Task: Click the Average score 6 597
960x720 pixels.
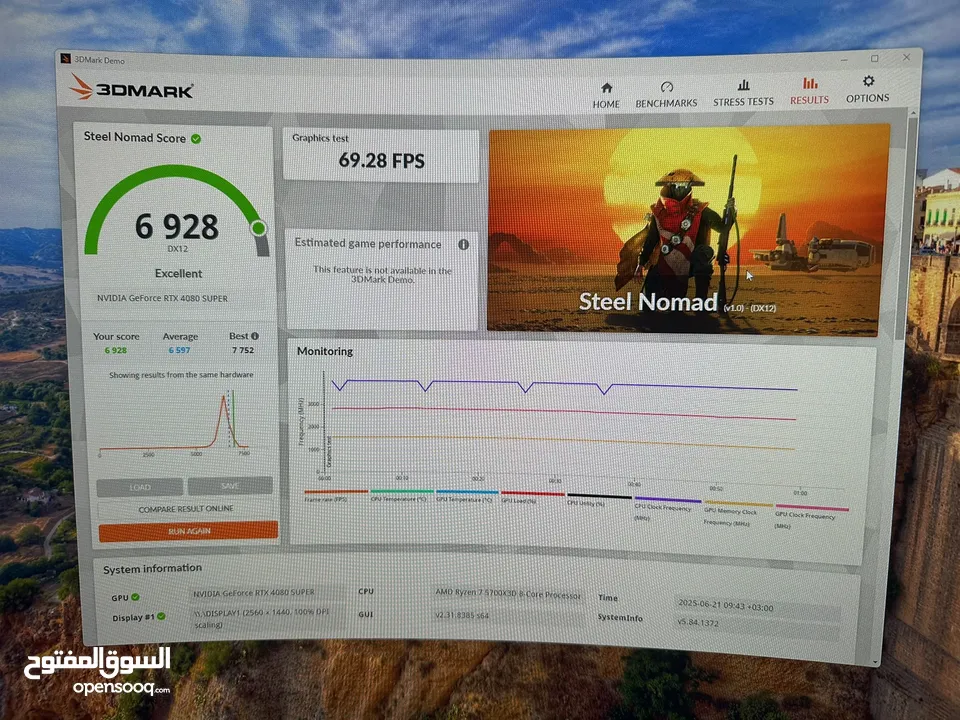Action: (x=179, y=350)
